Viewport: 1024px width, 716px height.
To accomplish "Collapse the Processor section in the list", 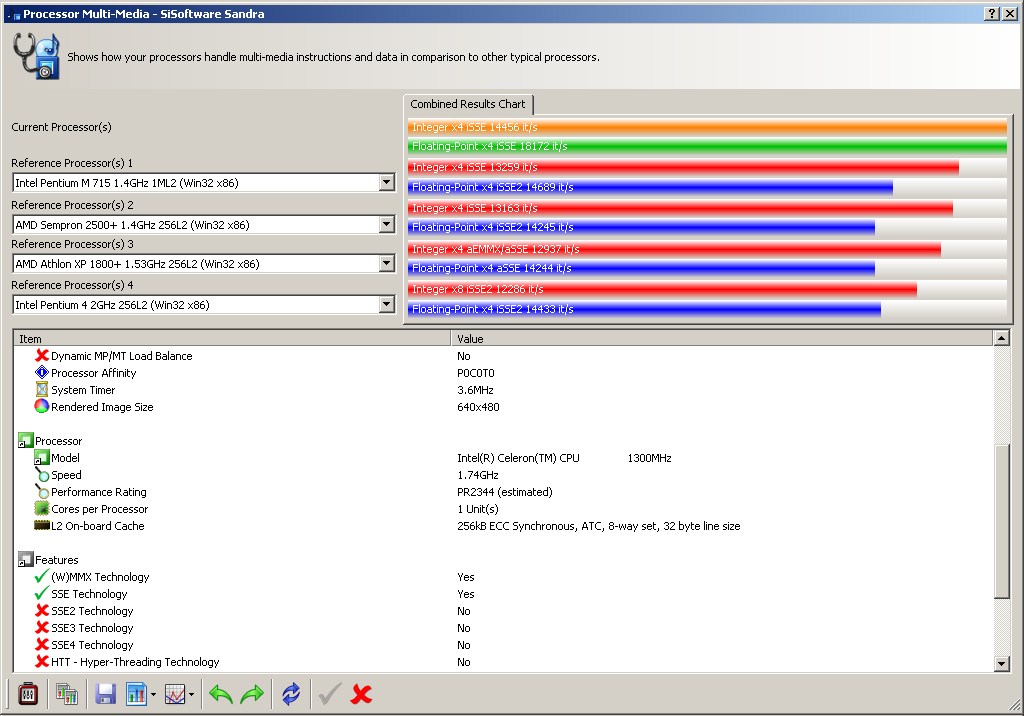I will [x=25, y=440].
